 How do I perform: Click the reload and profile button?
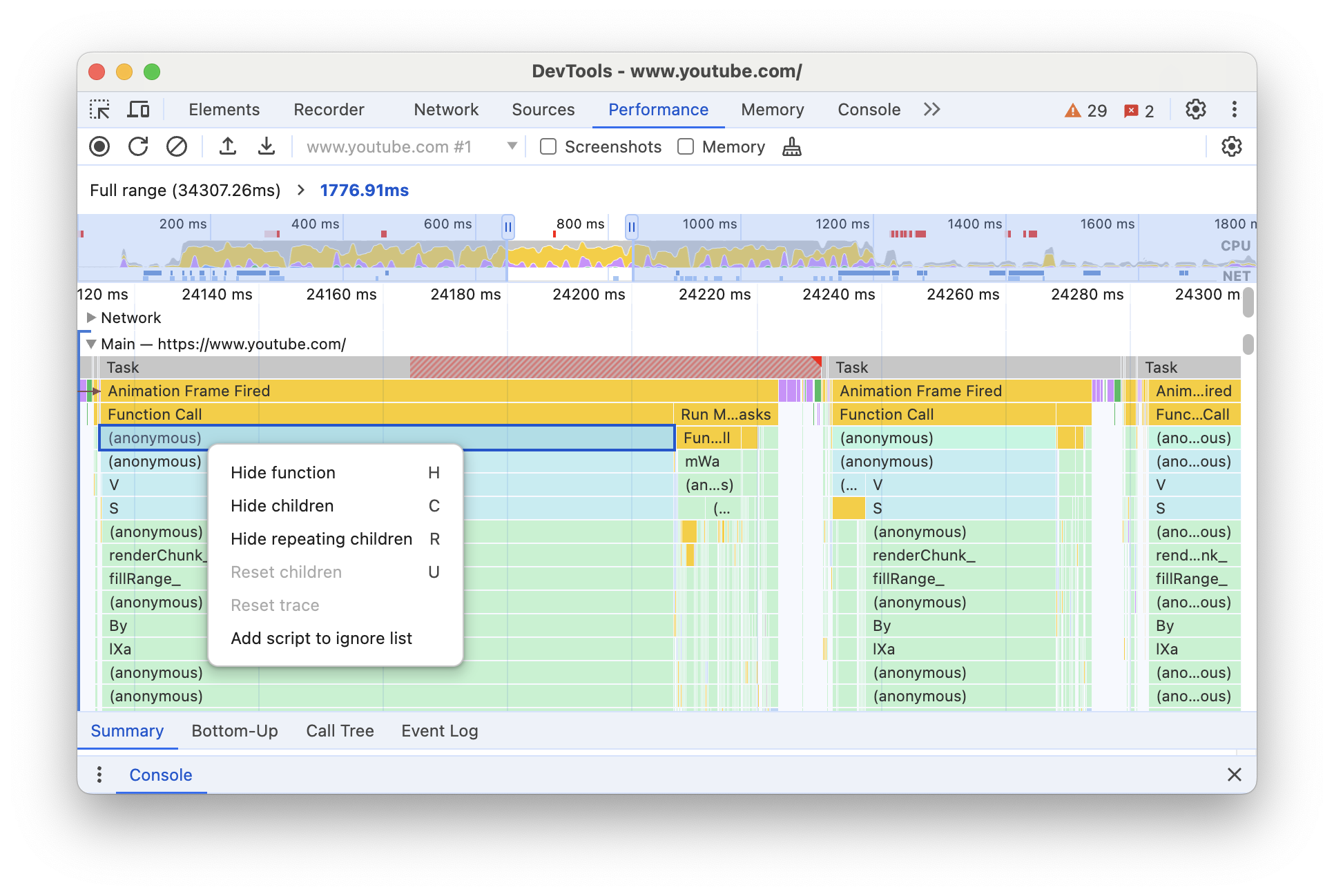click(x=138, y=148)
